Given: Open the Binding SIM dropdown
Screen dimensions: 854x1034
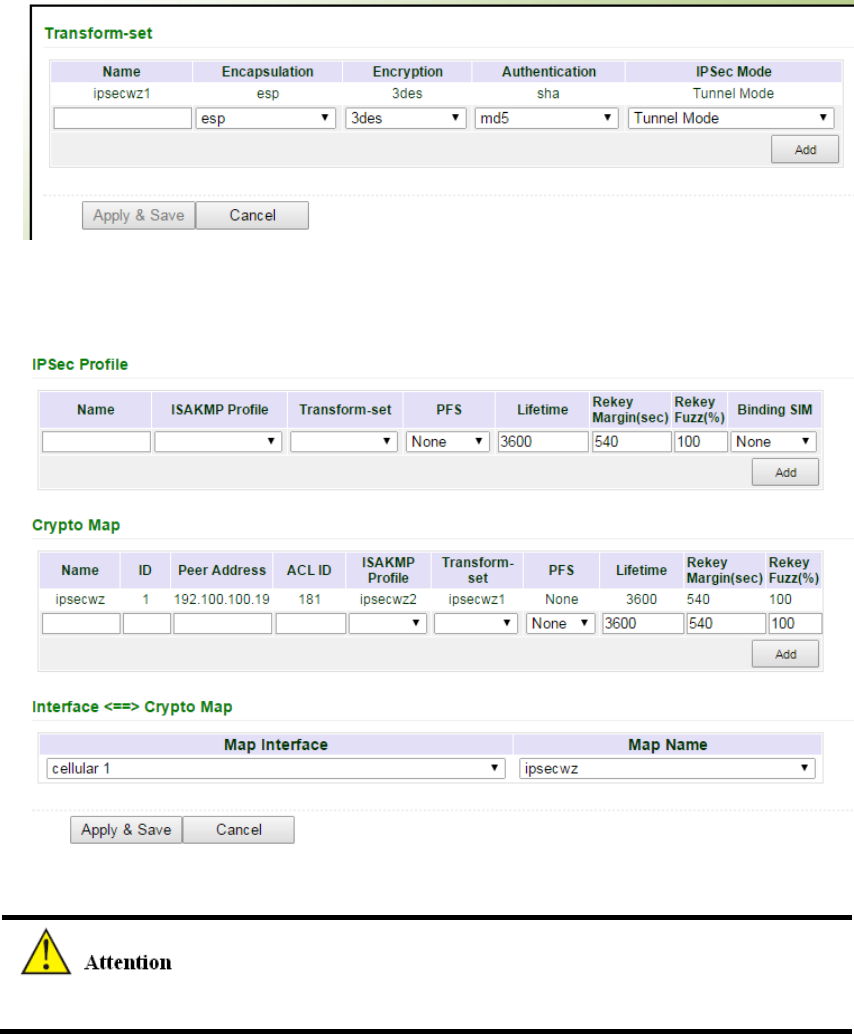Looking at the screenshot, I should click(773, 442).
